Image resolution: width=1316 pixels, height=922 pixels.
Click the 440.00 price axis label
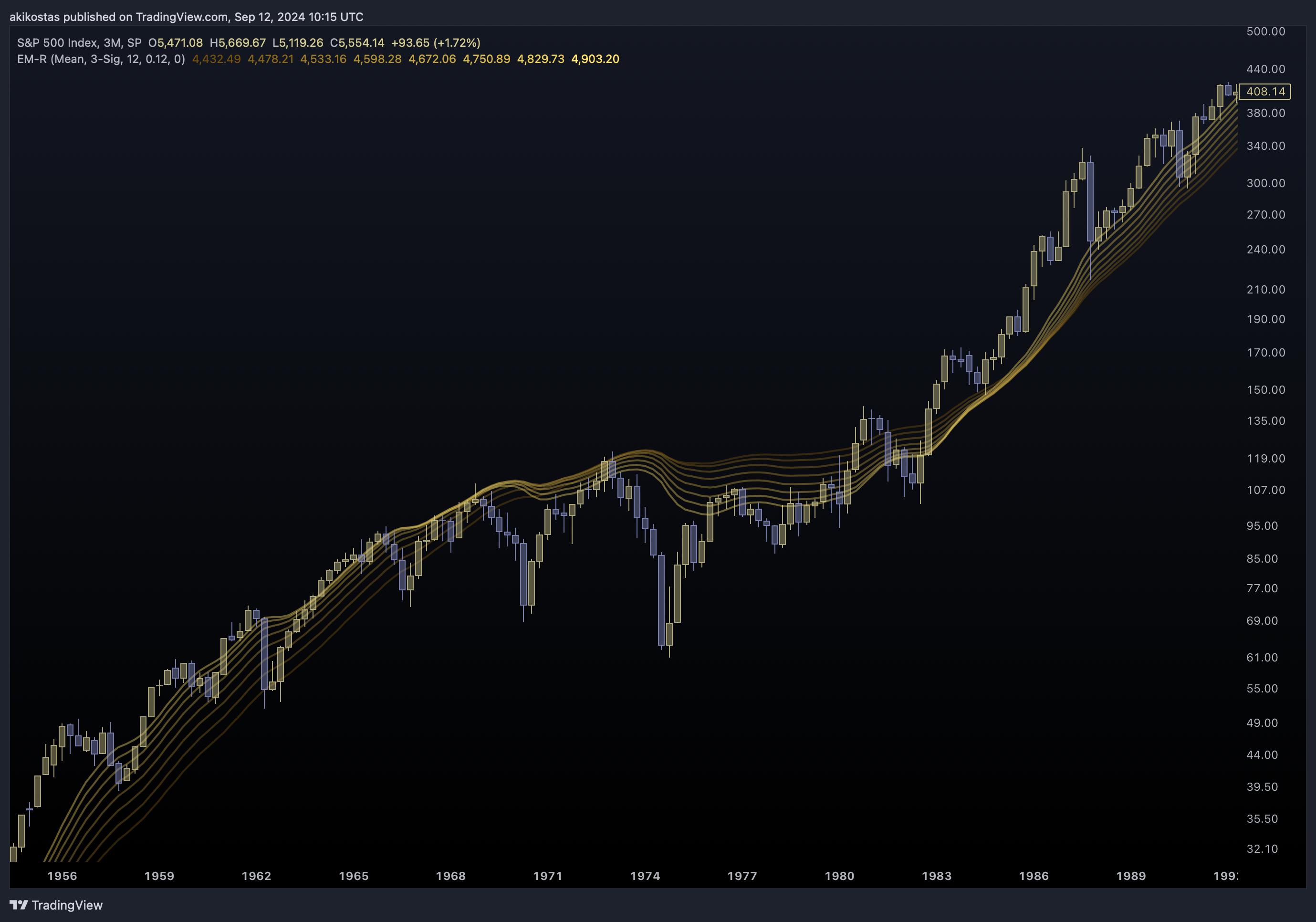[1265, 69]
